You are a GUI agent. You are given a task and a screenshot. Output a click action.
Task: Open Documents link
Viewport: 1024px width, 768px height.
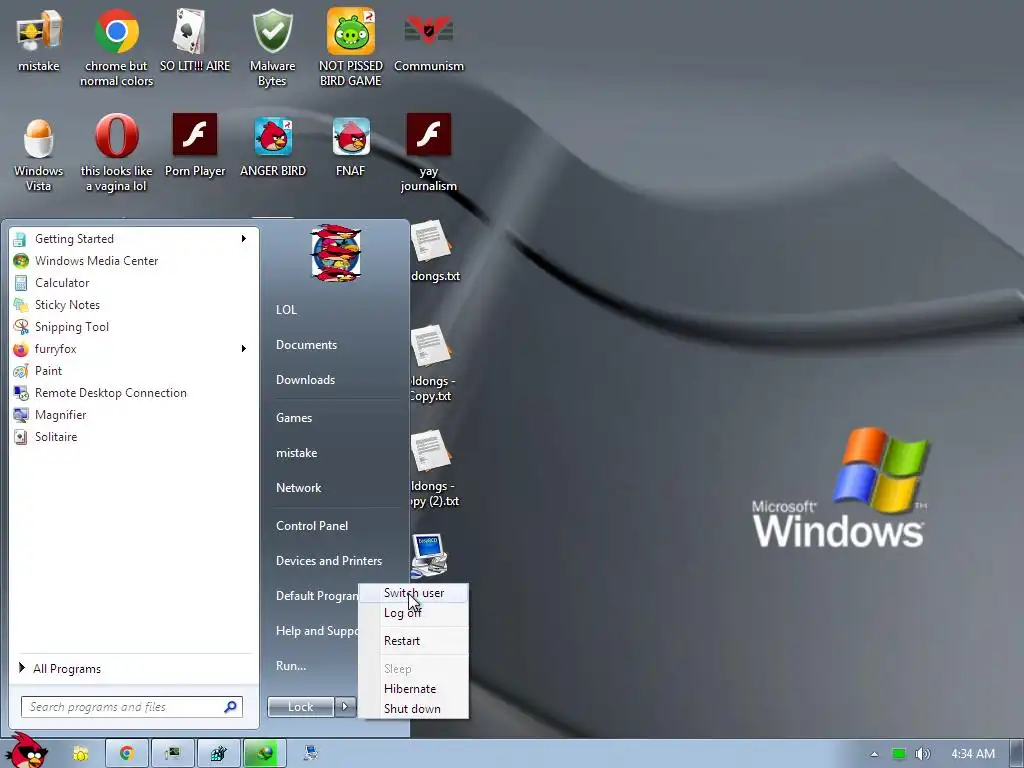point(306,345)
